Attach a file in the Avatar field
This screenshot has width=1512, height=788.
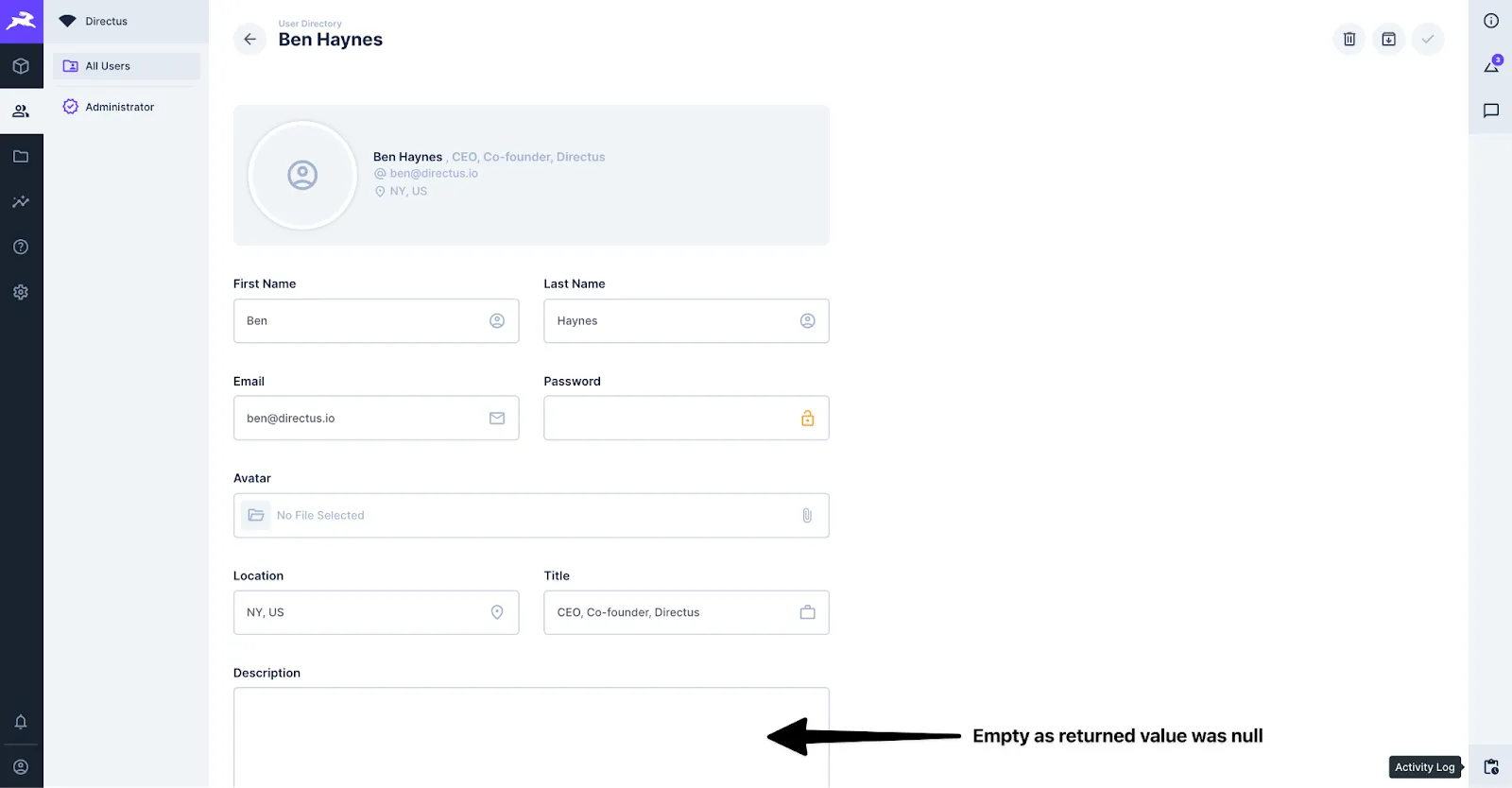[806, 515]
